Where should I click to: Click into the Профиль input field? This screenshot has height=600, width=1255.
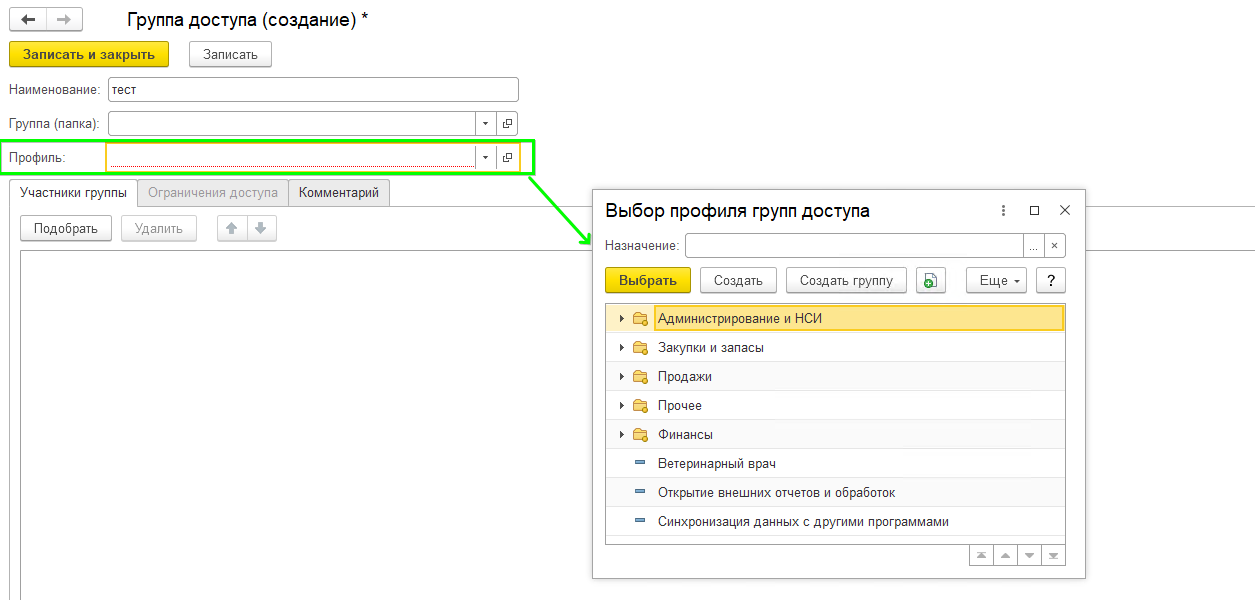(291, 157)
